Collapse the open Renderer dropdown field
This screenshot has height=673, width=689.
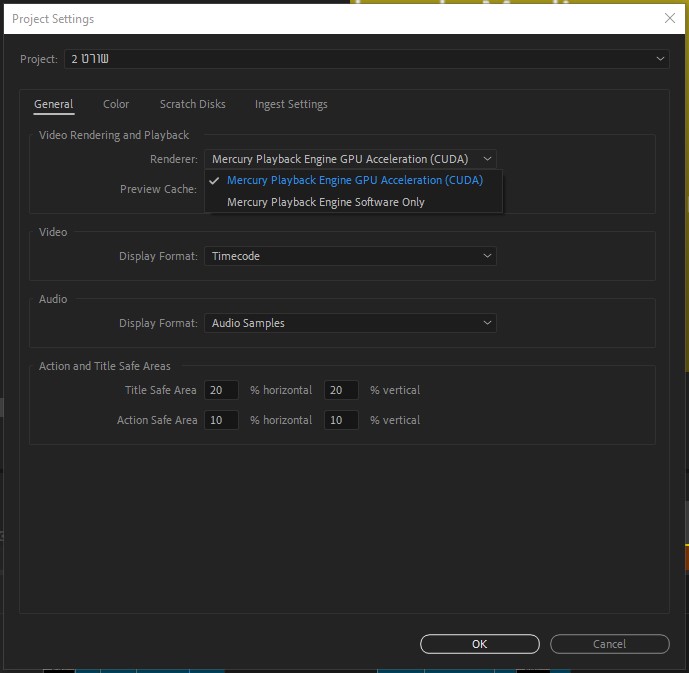(350, 159)
